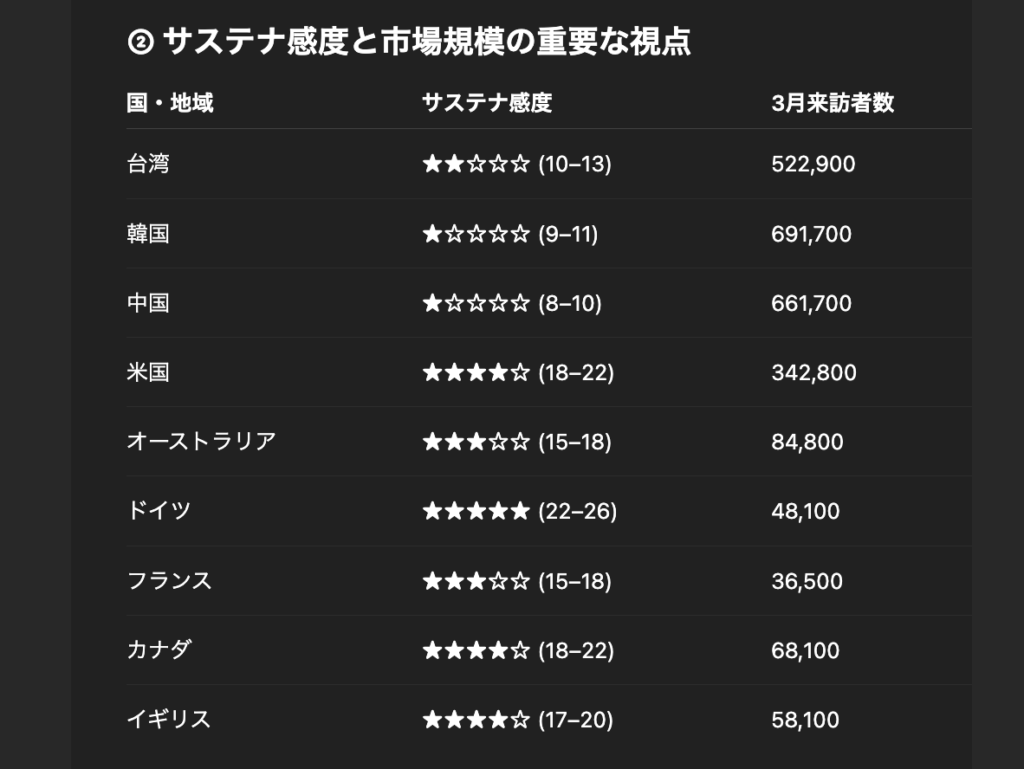Click the 国・地域 column header
Viewport: 1024px width, 769px height.
coord(170,102)
